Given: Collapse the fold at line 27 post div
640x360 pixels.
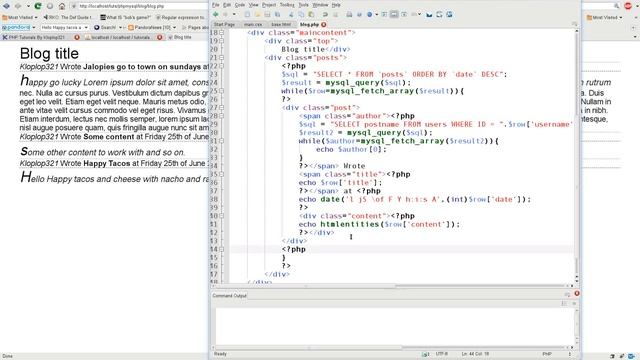Looking at the screenshot, I should pos(222,108).
